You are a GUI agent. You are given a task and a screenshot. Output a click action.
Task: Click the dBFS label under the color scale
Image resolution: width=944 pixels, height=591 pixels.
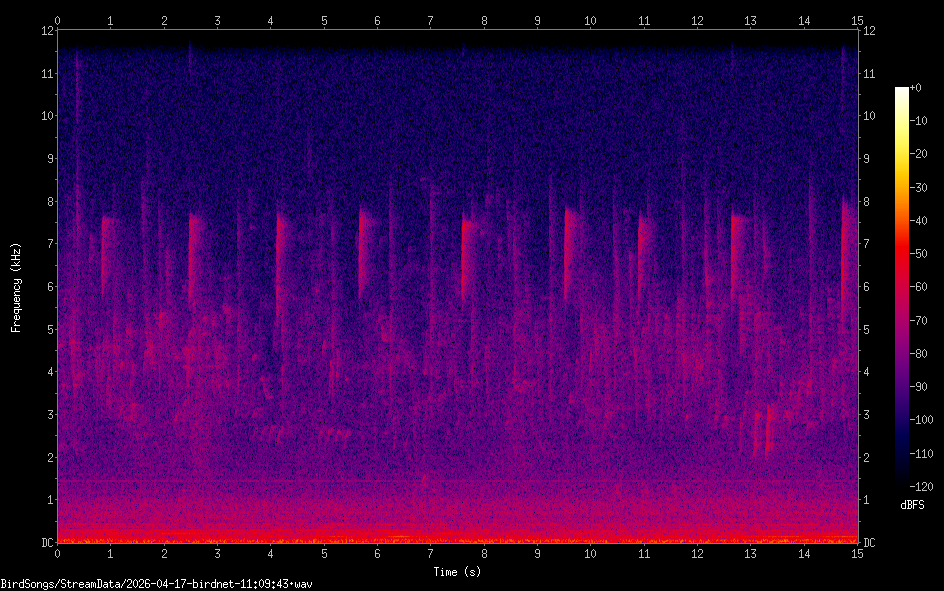click(912, 505)
